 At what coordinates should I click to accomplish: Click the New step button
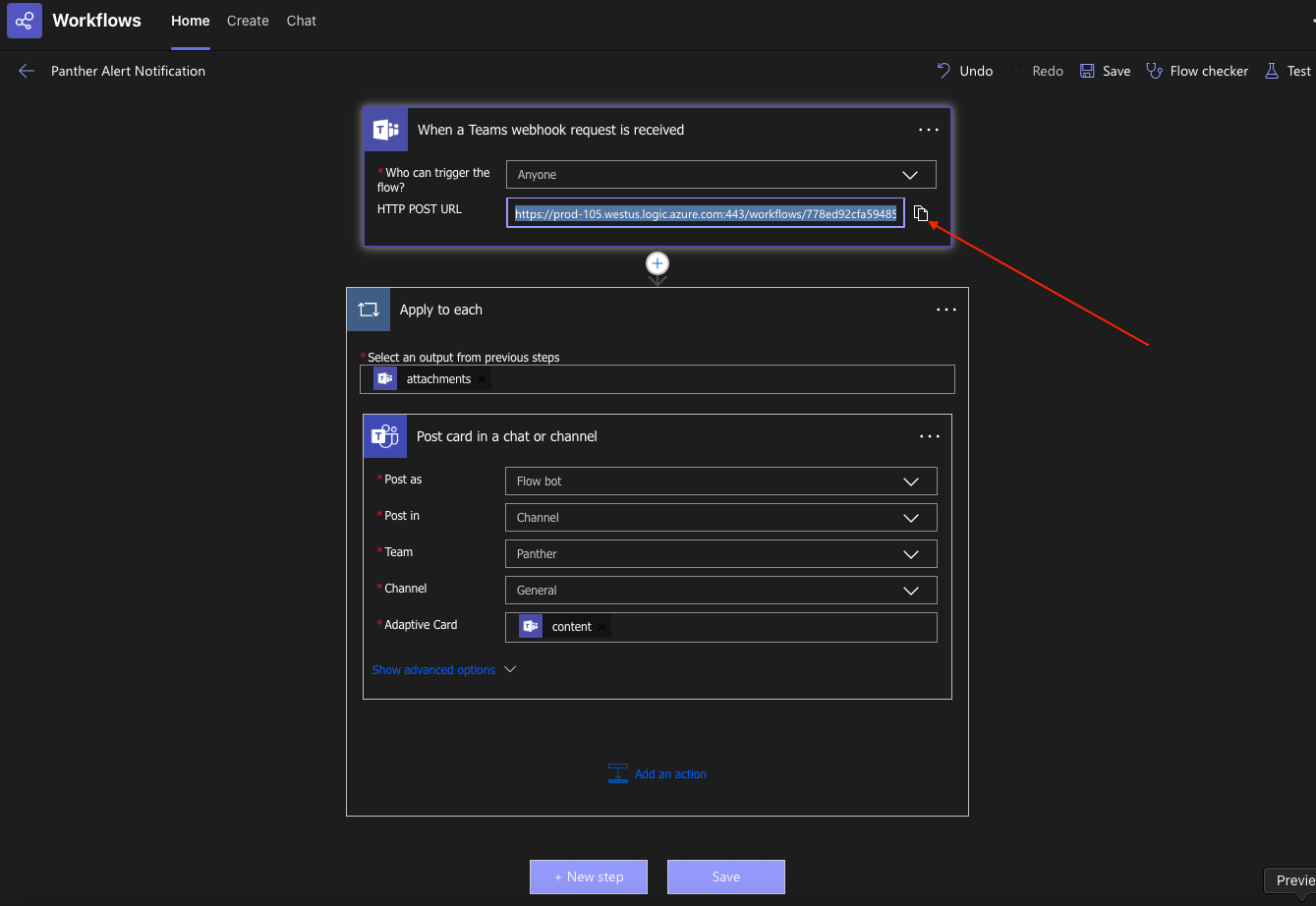[589, 877]
